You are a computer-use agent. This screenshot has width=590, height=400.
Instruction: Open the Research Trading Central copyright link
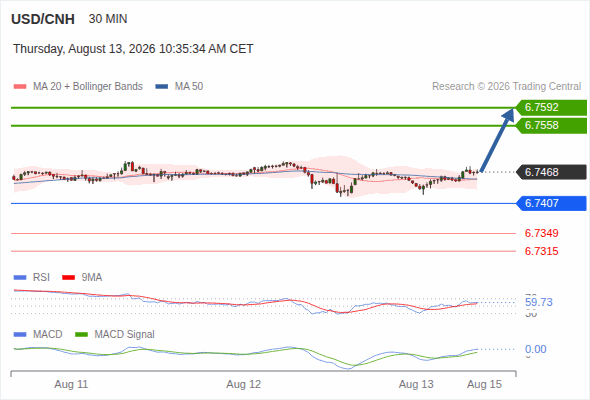[506, 87]
